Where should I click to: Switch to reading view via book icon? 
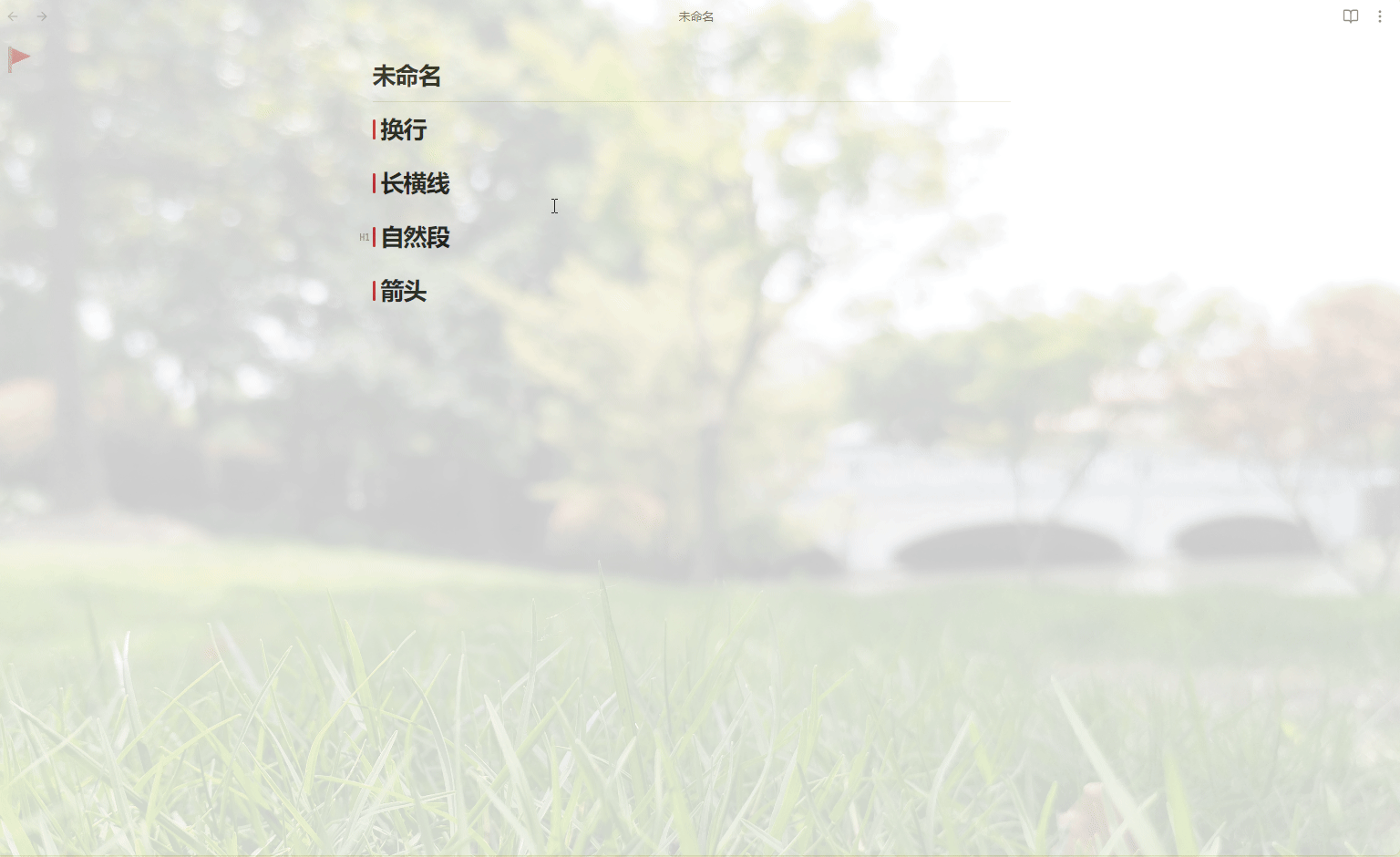pos(1350,16)
